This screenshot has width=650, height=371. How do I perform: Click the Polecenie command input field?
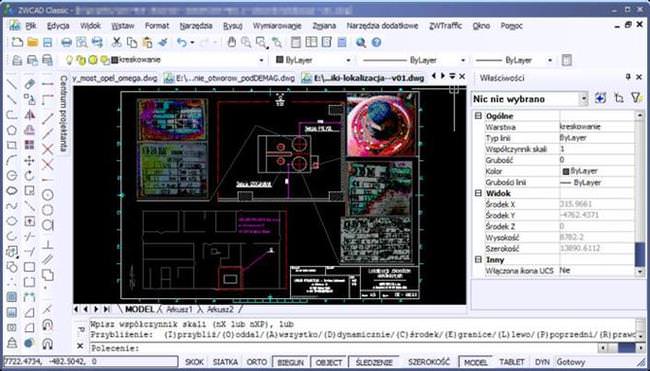[x=344, y=348]
